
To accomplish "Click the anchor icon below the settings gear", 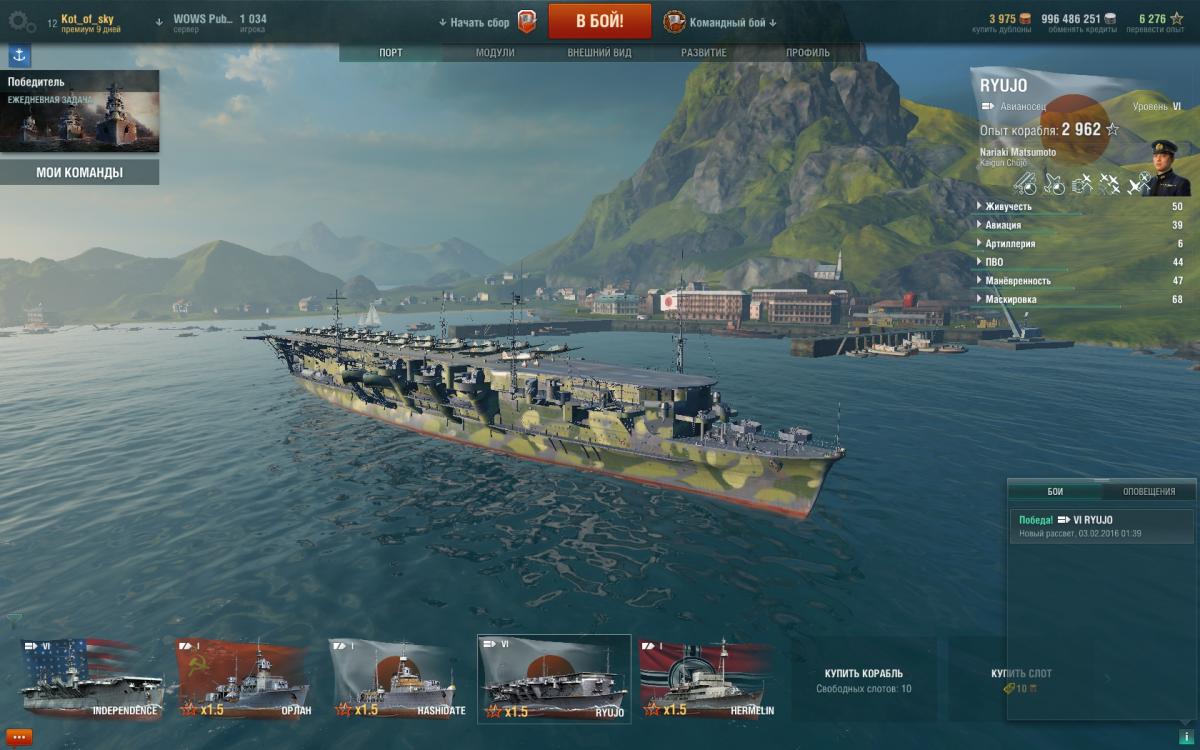I will (x=20, y=56).
